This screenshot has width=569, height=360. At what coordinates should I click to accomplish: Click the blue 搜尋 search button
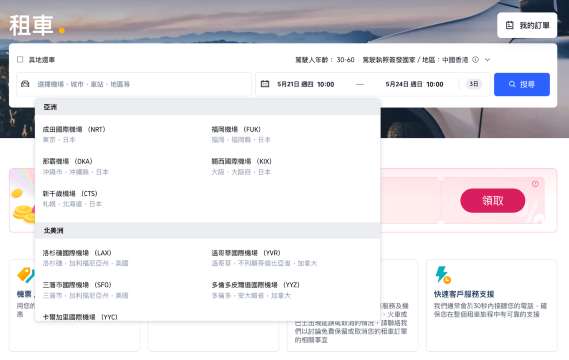pyautogui.click(x=522, y=85)
